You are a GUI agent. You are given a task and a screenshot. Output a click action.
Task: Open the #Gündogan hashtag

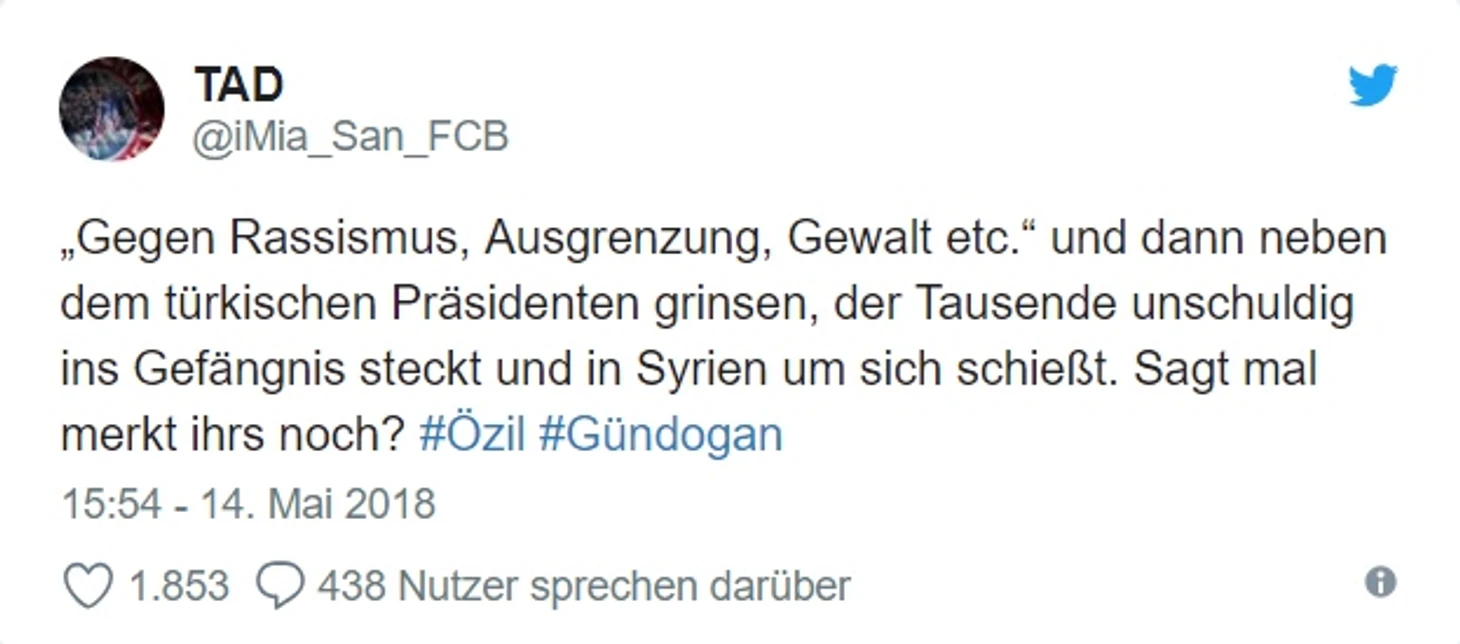(x=660, y=436)
